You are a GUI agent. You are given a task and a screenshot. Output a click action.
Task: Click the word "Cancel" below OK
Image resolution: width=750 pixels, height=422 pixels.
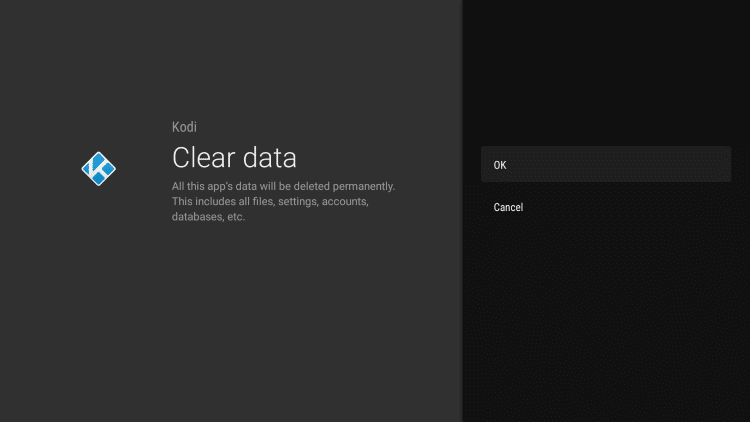(508, 207)
